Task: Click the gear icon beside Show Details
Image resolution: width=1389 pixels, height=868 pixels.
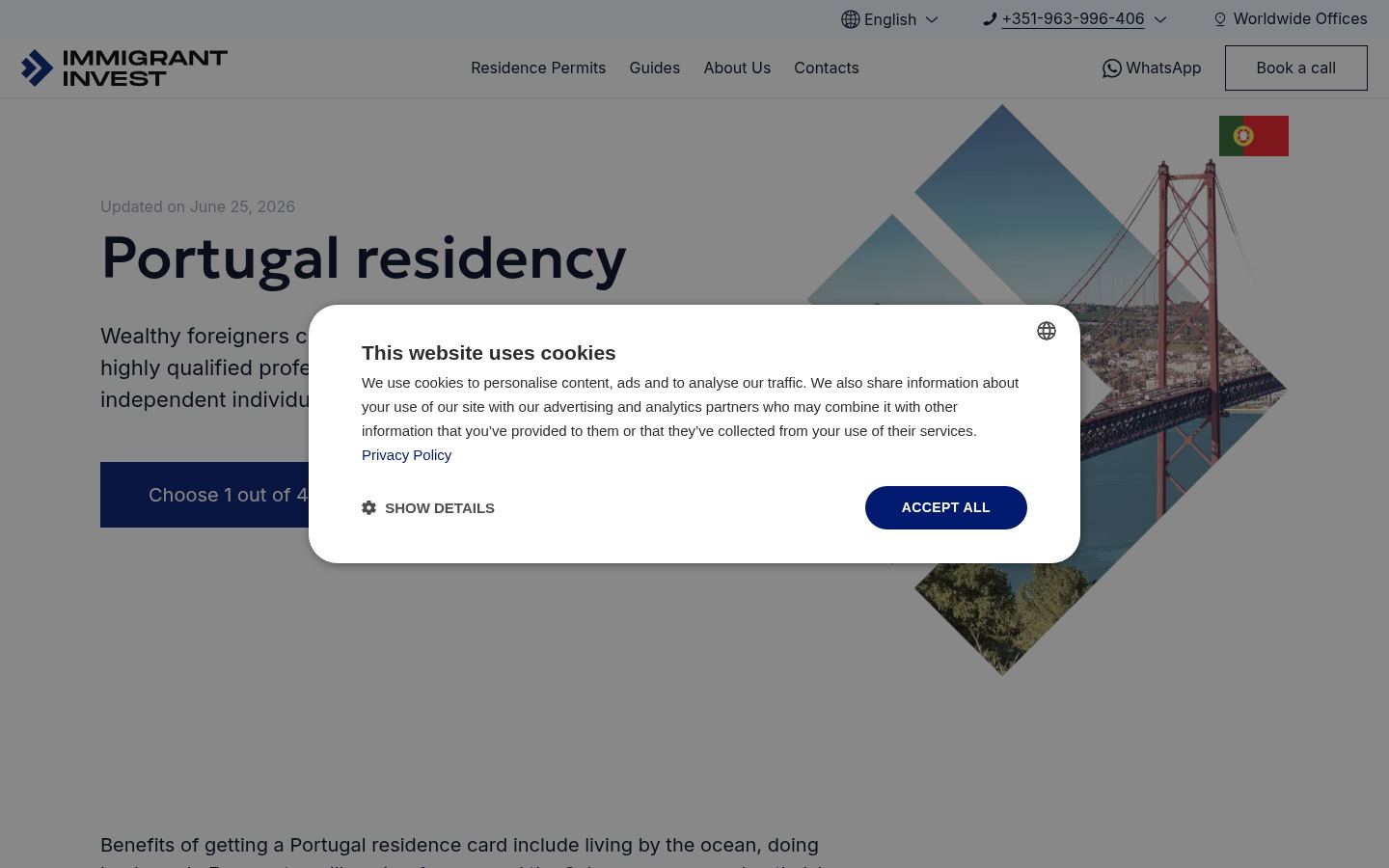Action: pos(369,507)
